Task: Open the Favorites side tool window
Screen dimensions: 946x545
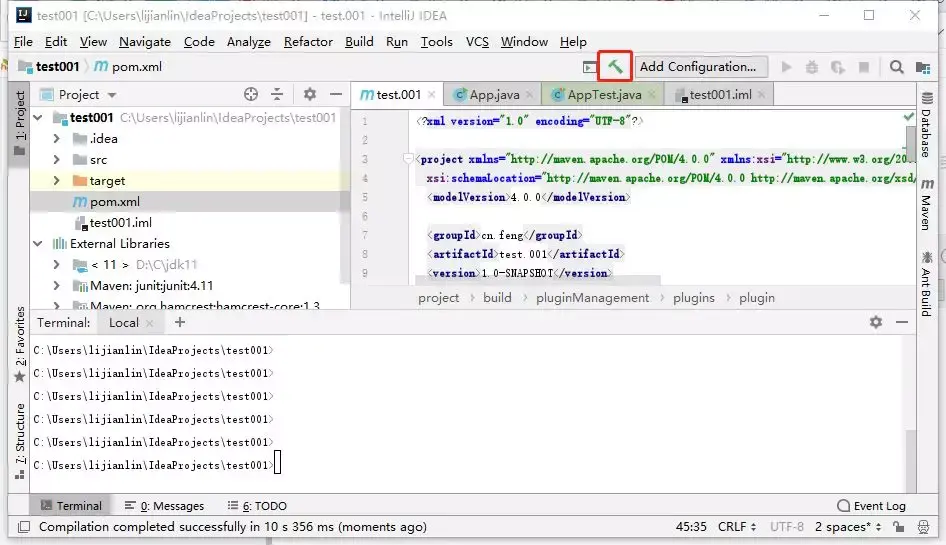Action: coord(20,344)
